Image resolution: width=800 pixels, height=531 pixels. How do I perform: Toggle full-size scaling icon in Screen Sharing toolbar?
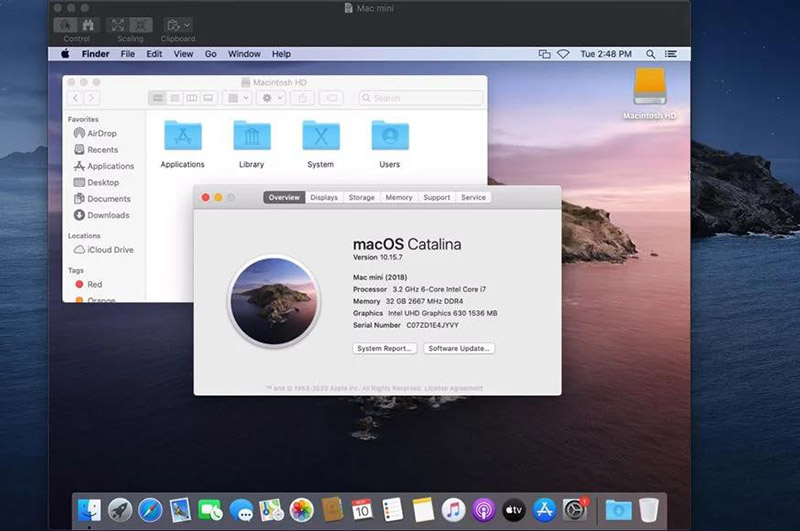[141, 25]
